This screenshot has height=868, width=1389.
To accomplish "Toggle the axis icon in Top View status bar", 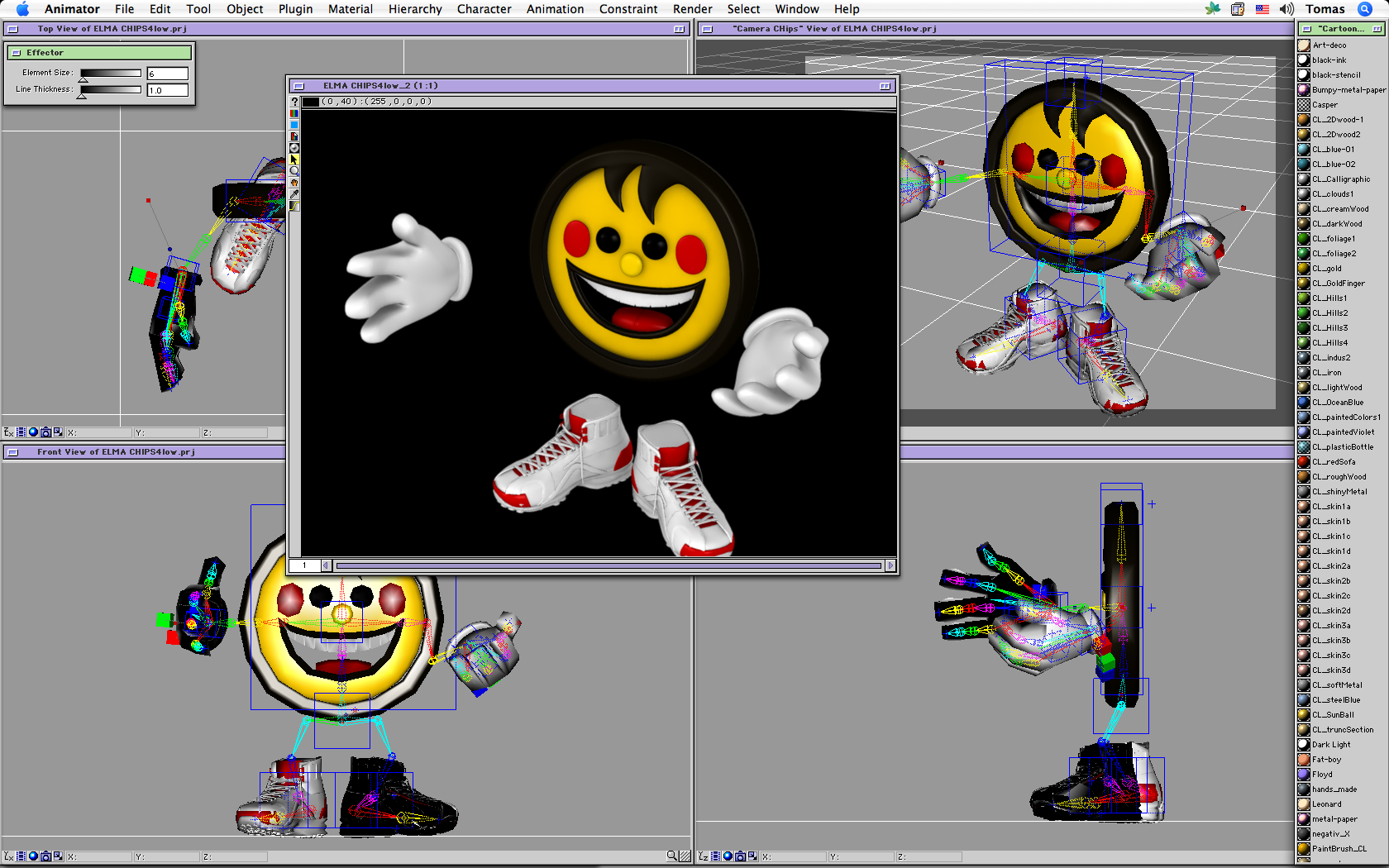I will pos(8,432).
